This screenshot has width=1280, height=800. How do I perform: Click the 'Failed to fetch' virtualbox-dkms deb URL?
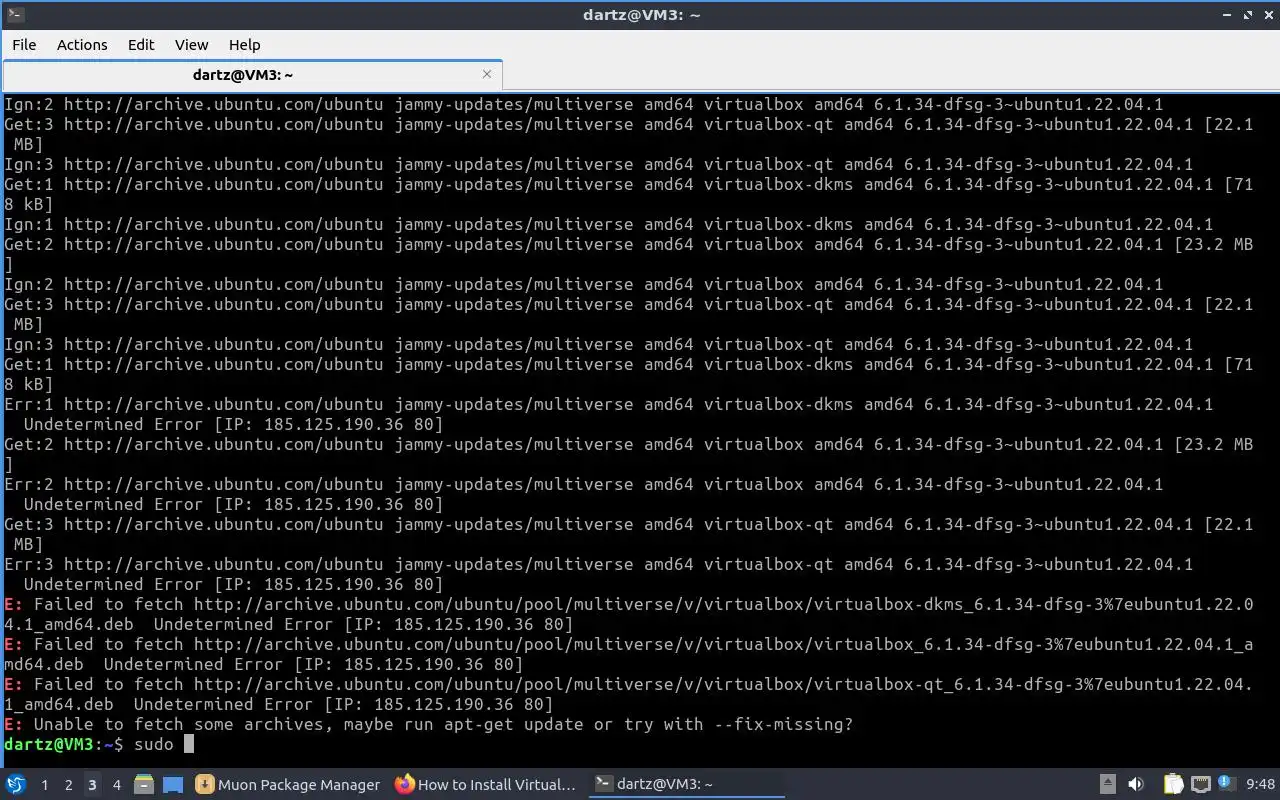coord(628,614)
